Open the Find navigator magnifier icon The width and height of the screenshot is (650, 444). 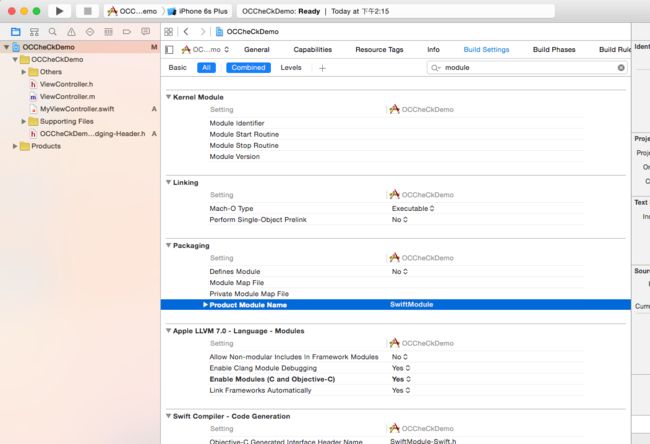(52, 32)
